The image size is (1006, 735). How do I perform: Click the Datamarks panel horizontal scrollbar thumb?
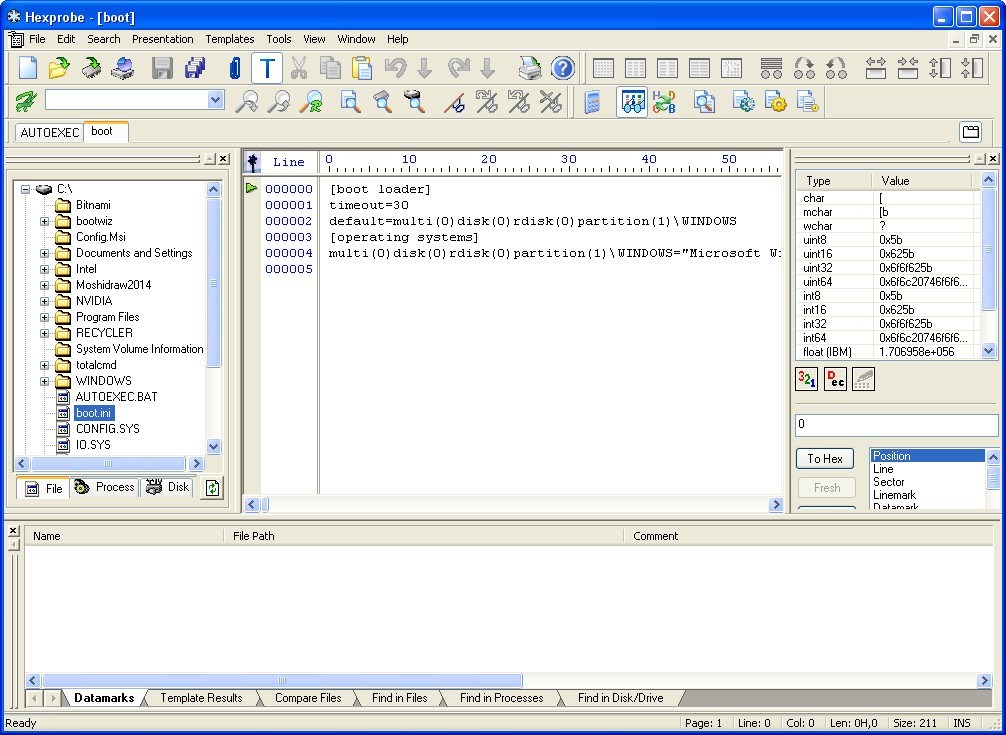point(282,680)
